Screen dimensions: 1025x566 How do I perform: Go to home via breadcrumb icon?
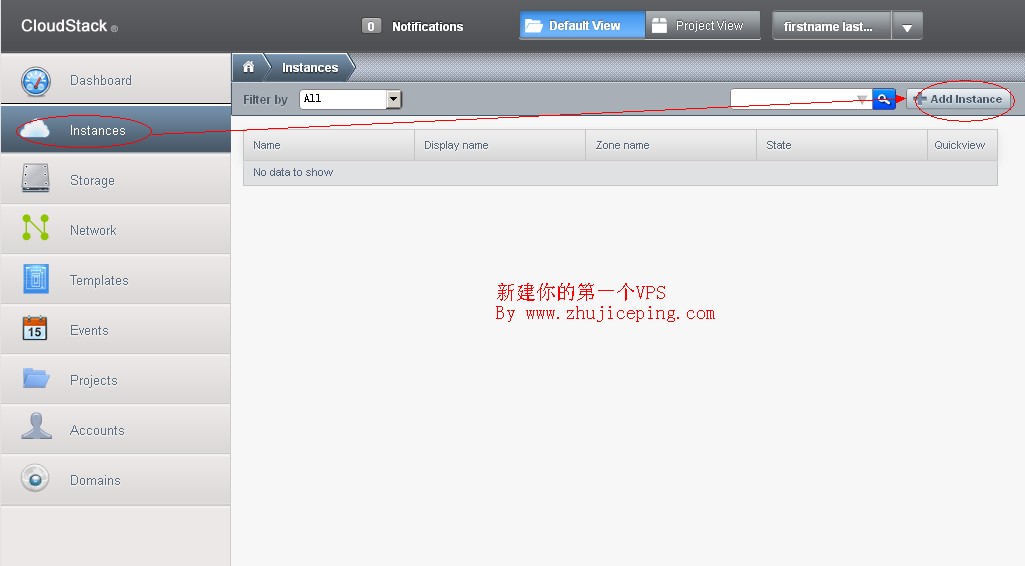click(x=248, y=67)
